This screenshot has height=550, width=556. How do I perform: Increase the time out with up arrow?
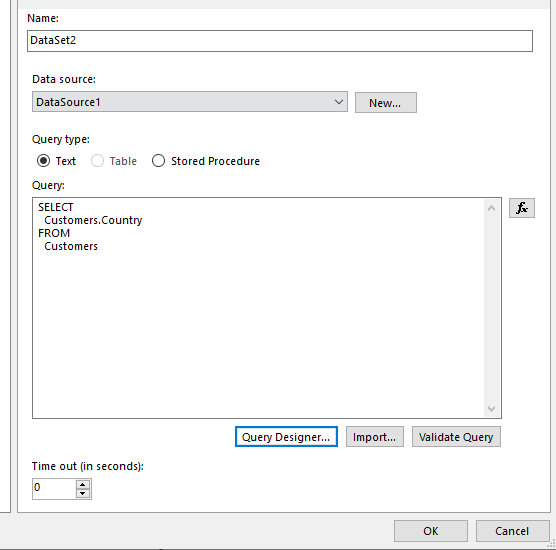click(x=83, y=484)
